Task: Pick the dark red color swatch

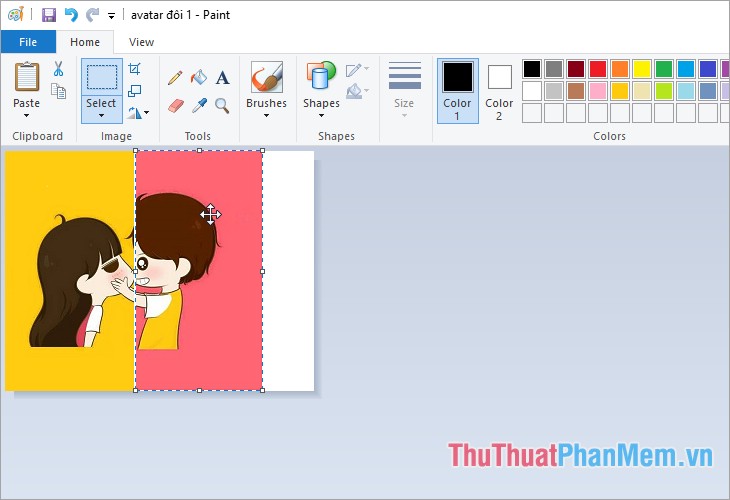Action: tap(576, 69)
